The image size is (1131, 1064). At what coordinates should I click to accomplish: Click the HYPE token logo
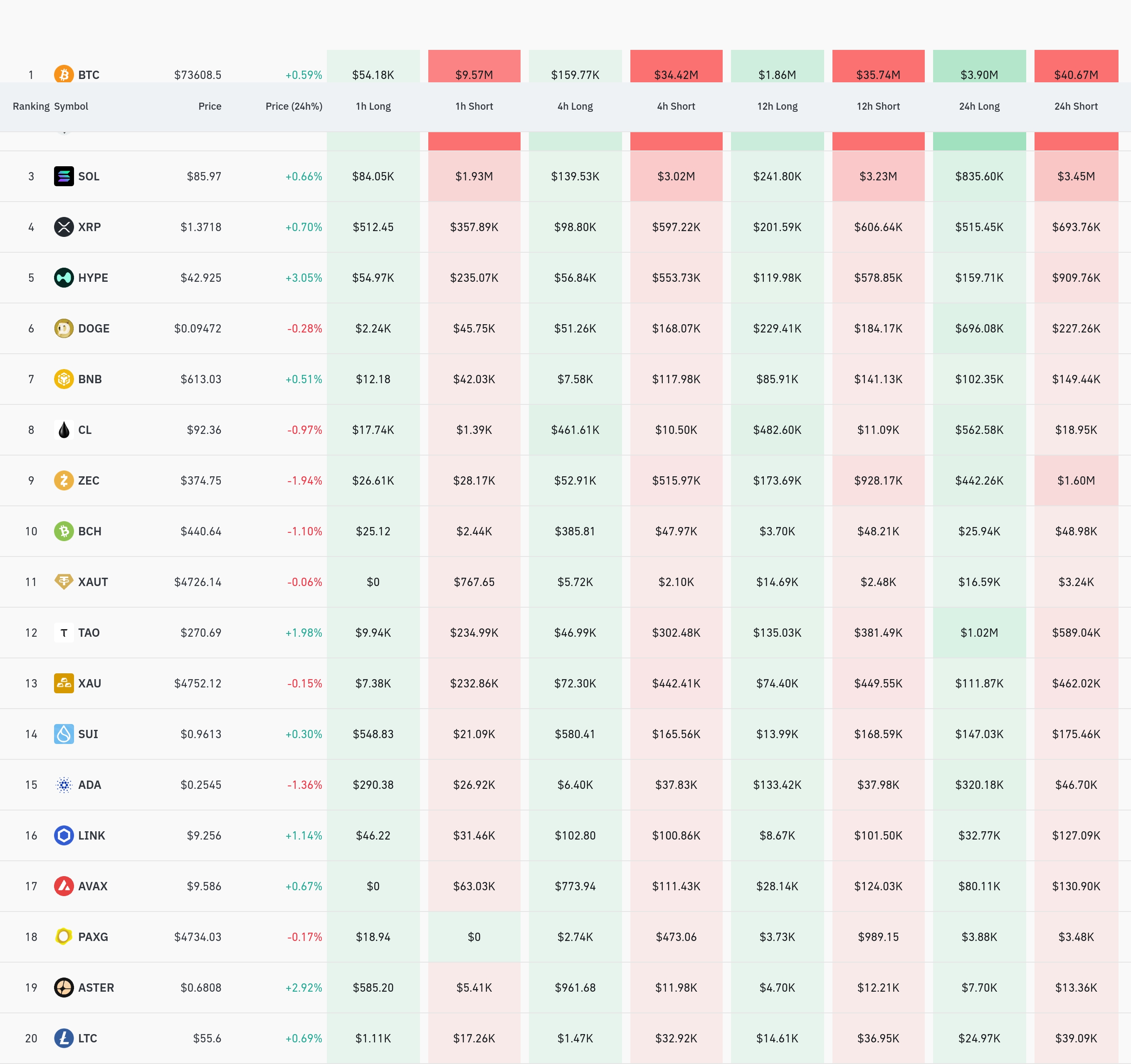click(64, 278)
